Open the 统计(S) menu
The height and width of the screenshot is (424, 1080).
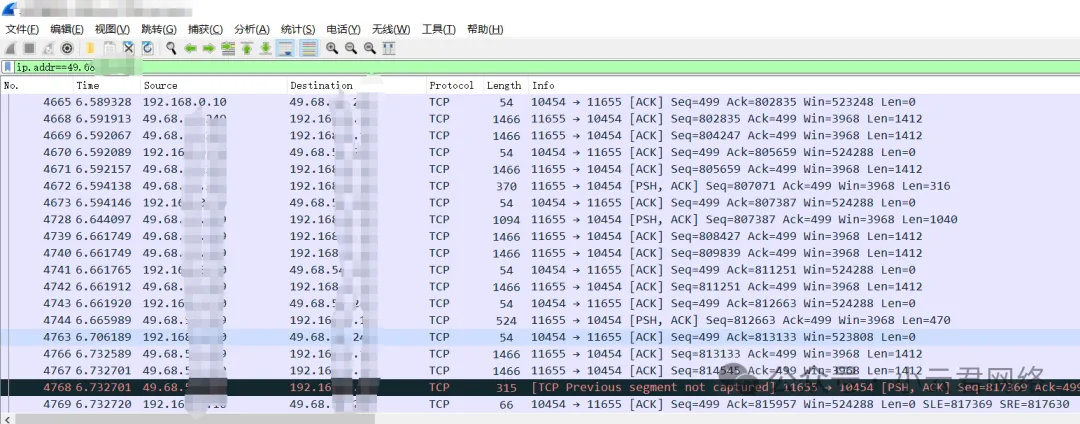(x=297, y=29)
